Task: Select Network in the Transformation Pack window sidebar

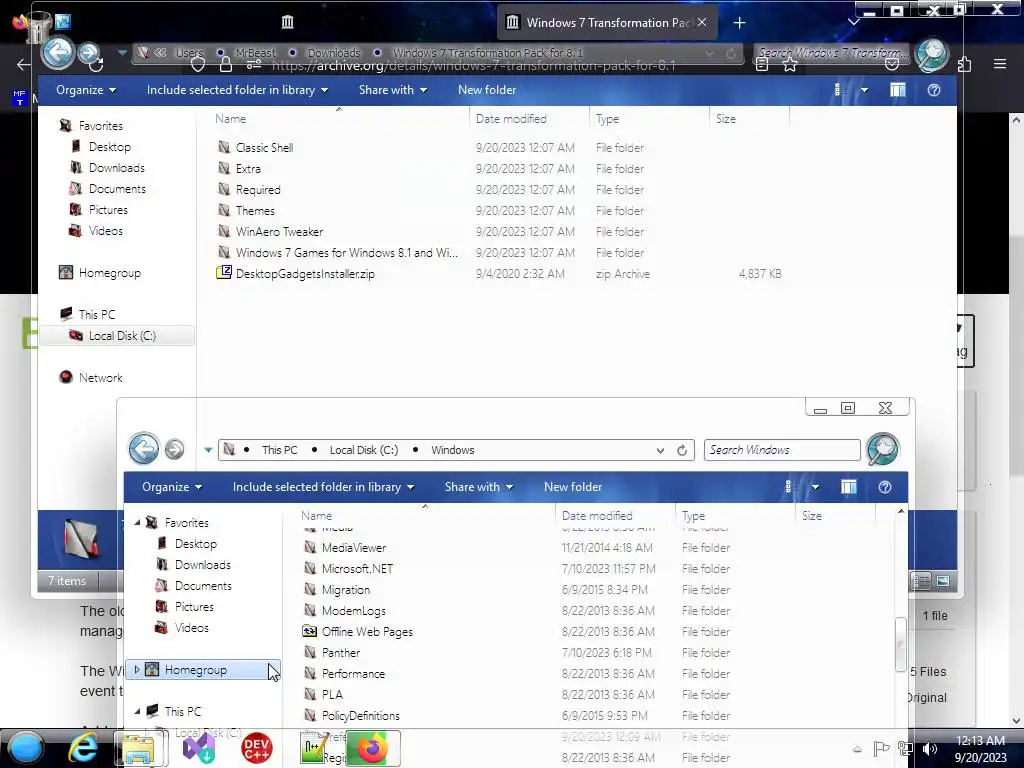Action: click(x=91, y=377)
